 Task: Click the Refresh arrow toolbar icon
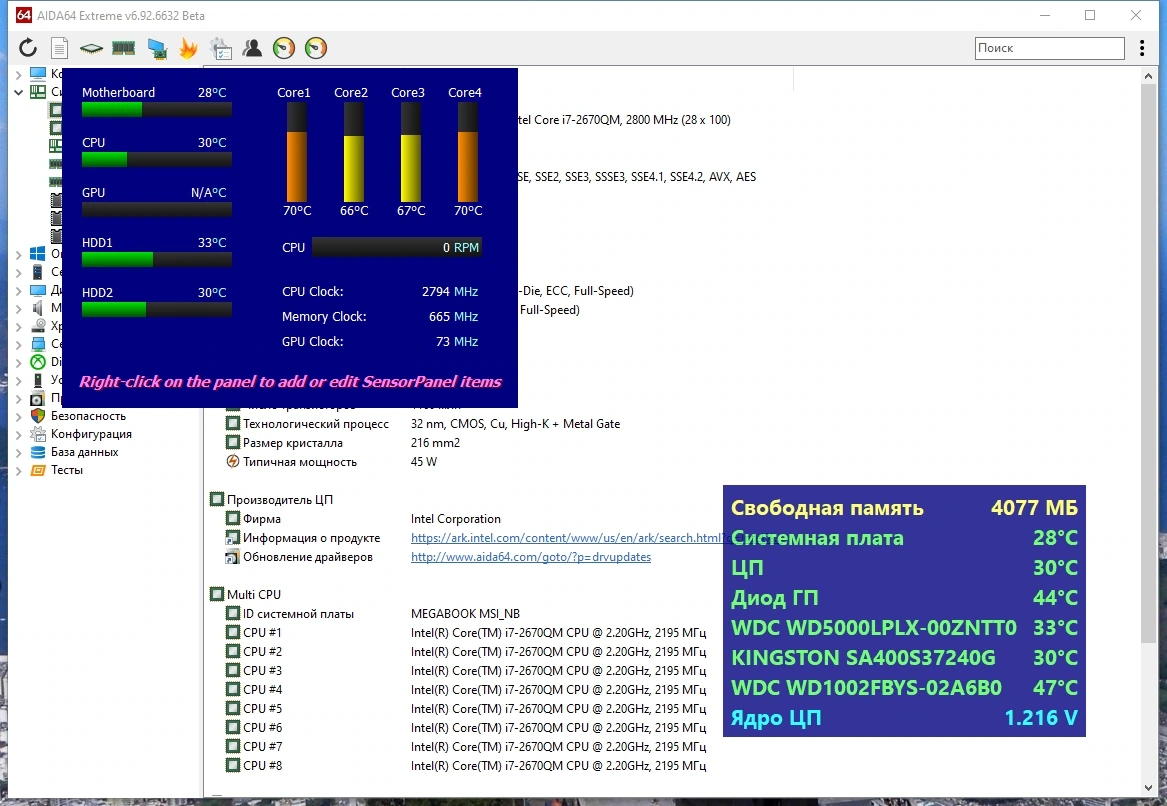coord(28,48)
